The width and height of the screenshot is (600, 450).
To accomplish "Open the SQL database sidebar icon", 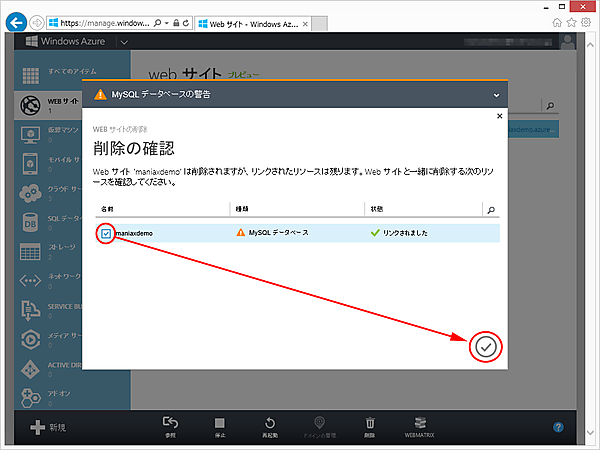I will pyautogui.click(x=30, y=220).
